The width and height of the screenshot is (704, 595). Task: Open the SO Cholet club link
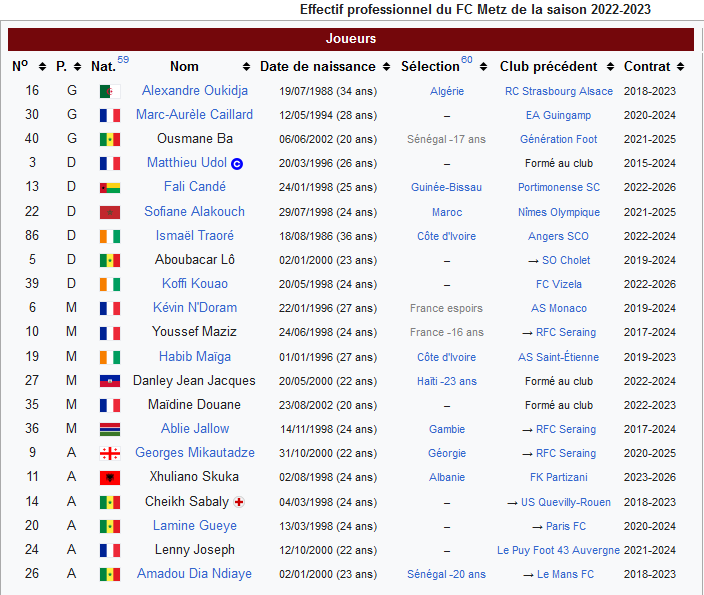coord(566,260)
